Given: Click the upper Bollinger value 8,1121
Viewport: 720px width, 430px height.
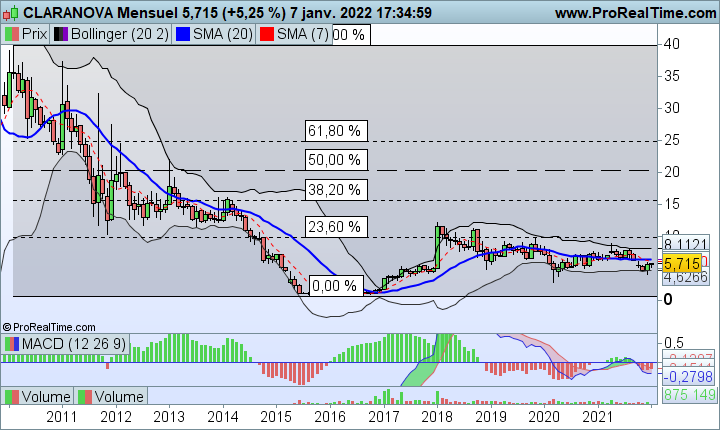Looking at the screenshot, I should click(x=685, y=243).
